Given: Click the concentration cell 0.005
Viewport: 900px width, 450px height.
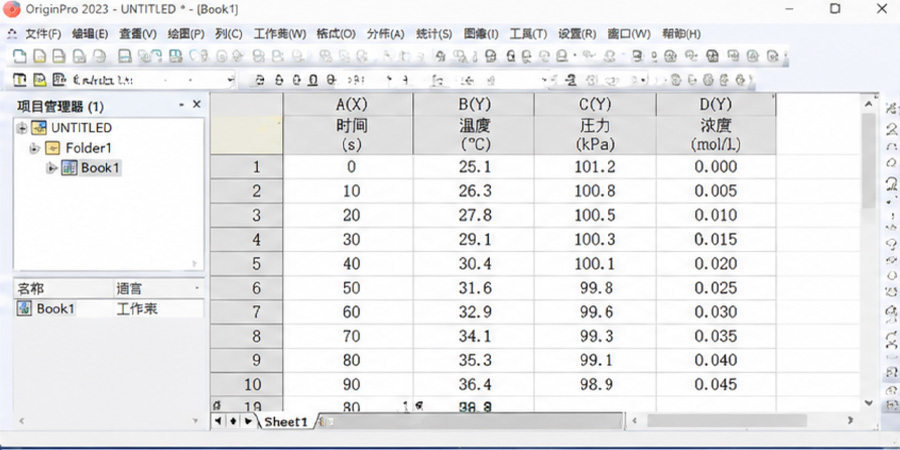Looking at the screenshot, I should coord(716,191).
